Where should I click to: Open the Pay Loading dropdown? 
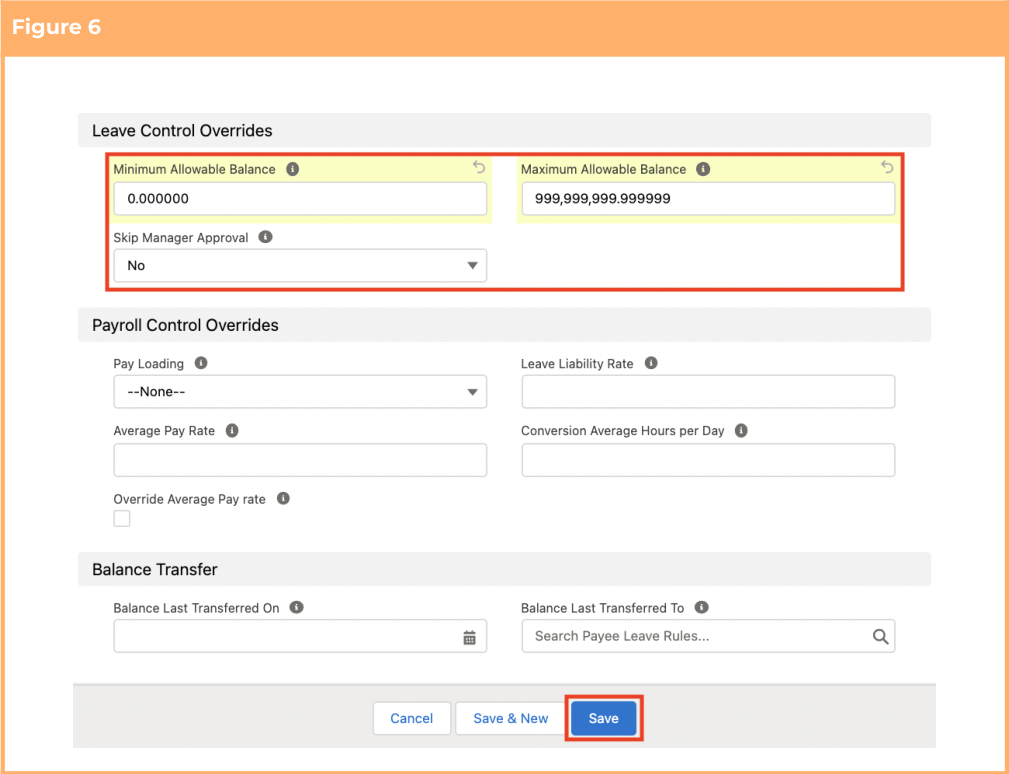tap(301, 392)
